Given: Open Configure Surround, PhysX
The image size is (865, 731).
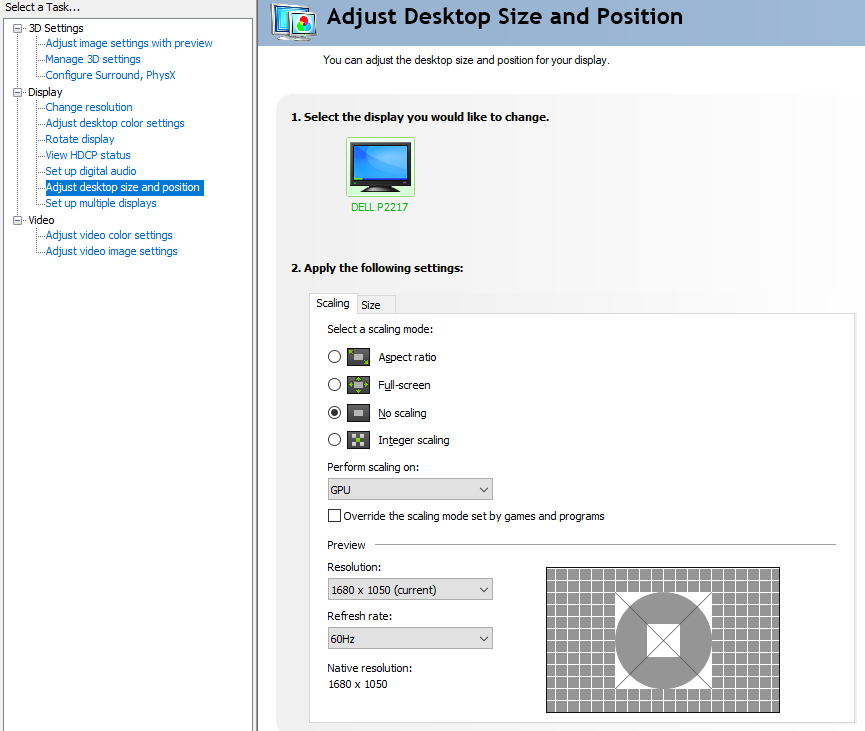Looking at the screenshot, I should coord(110,75).
